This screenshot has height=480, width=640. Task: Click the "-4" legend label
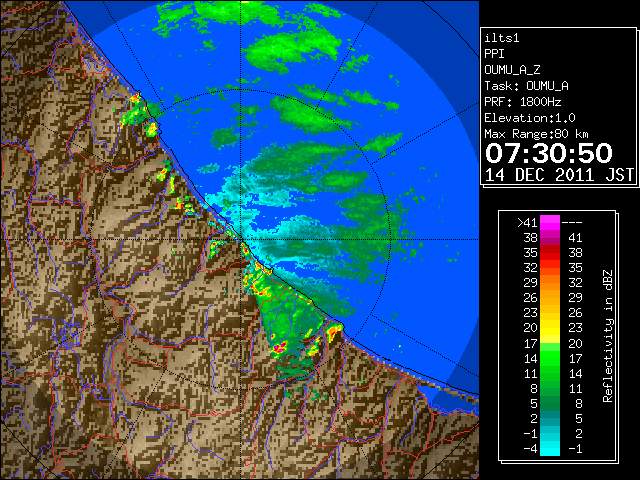tap(530, 449)
